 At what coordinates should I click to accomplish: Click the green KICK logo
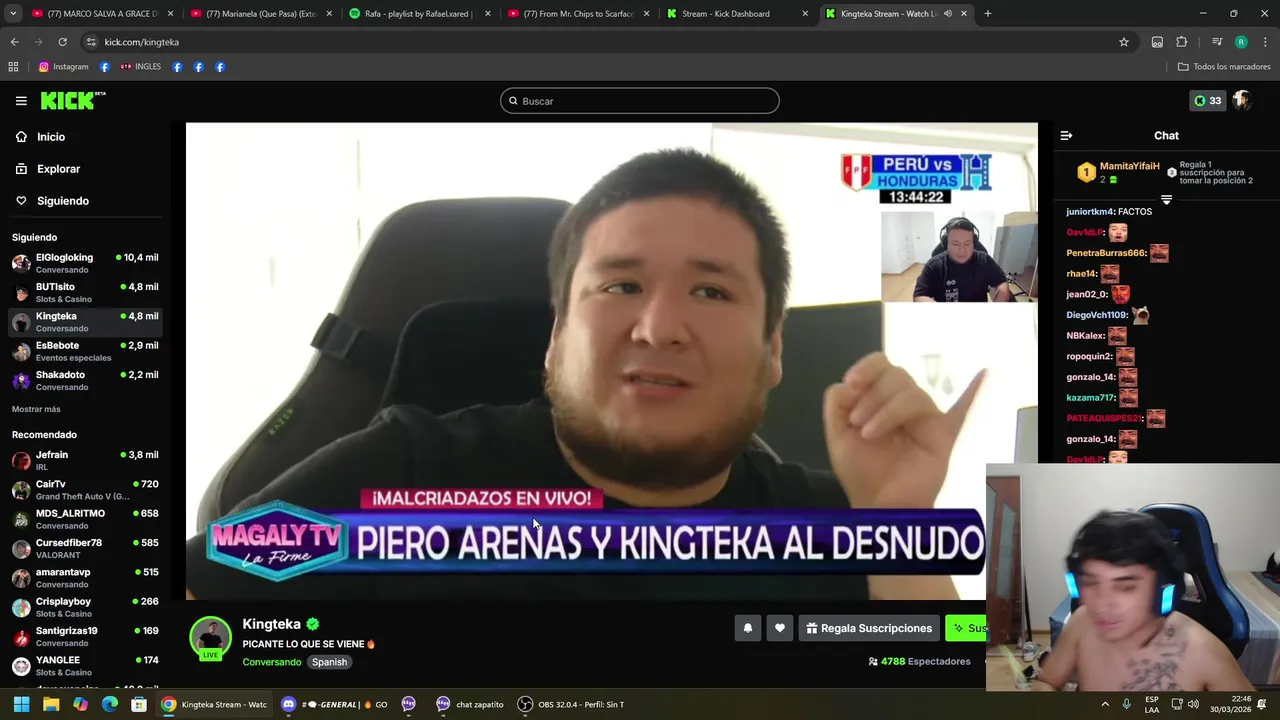pos(72,100)
